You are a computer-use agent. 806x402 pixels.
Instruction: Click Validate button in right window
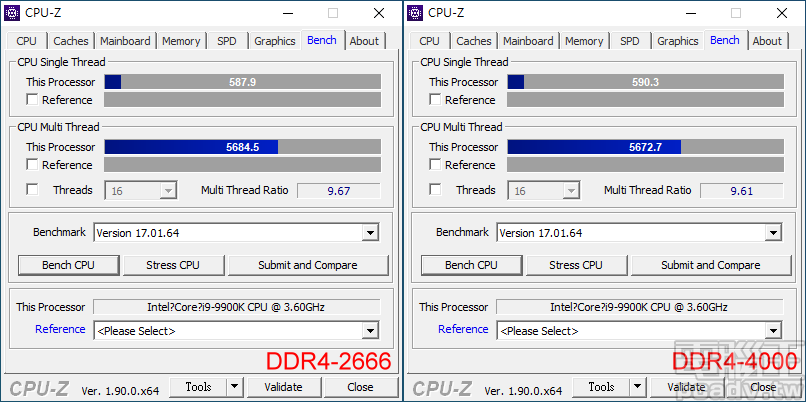[686, 387]
